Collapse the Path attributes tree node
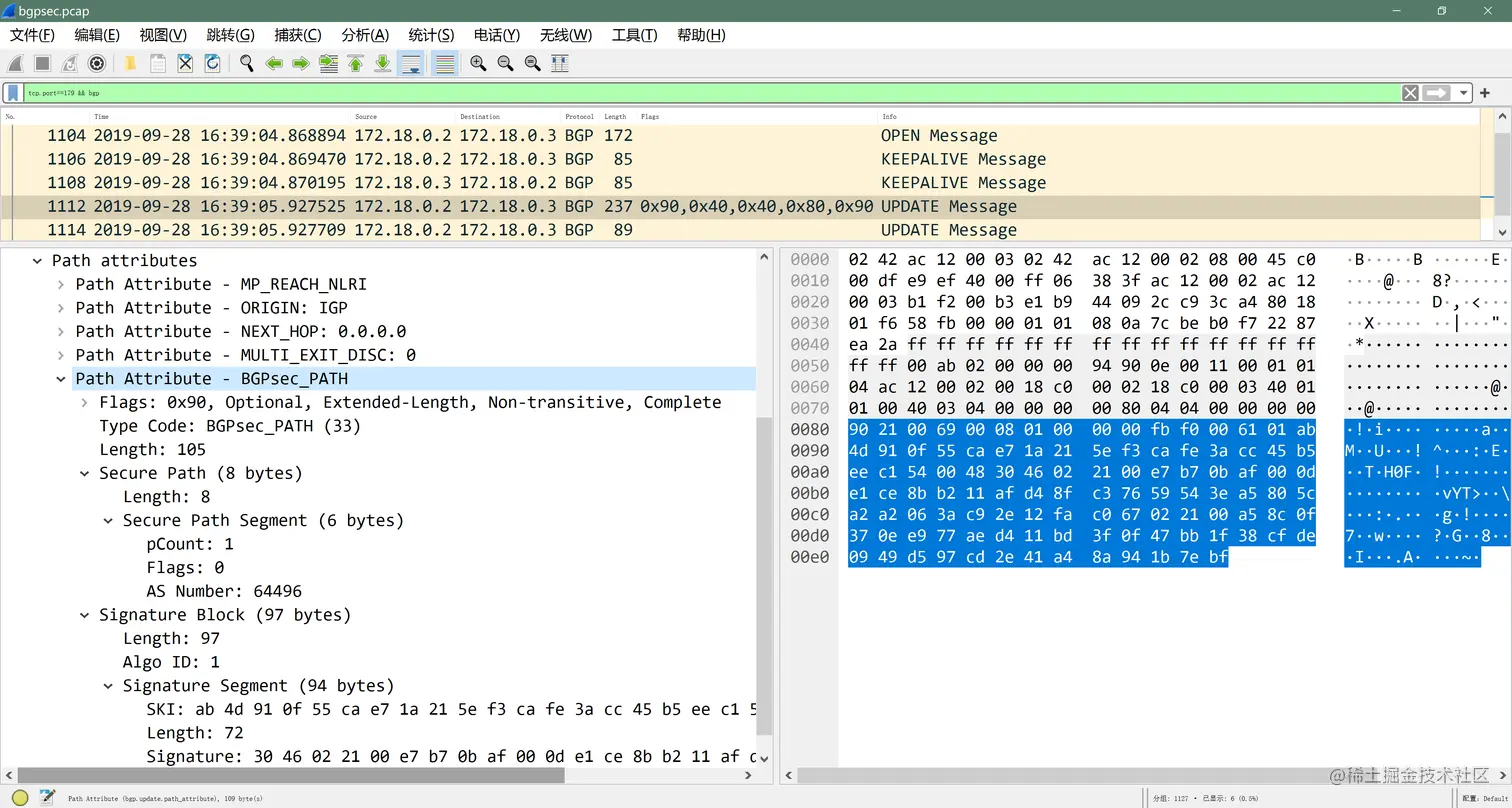 [38, 261]
